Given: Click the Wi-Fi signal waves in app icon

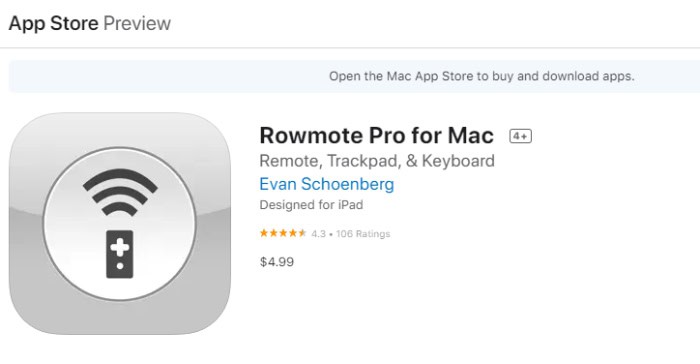Looking at the screenshot, I should 120,193.
